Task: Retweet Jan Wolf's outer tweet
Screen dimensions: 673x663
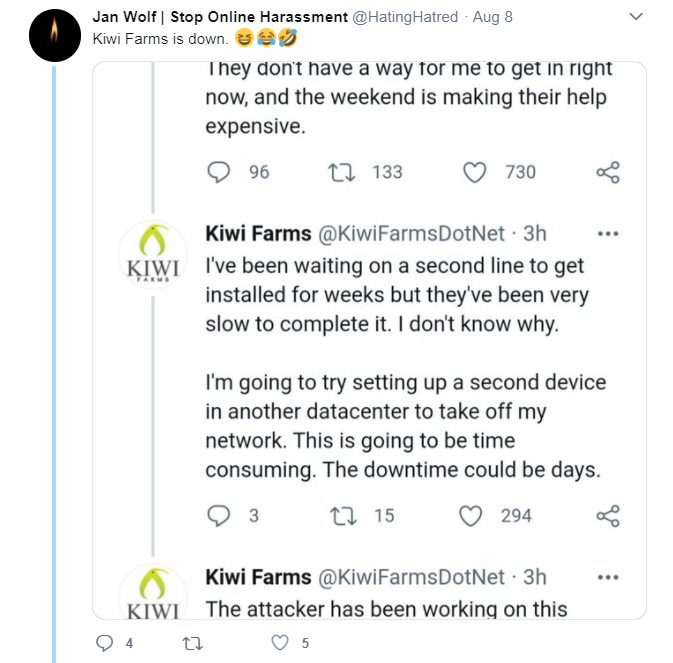Action: (188, 643)
